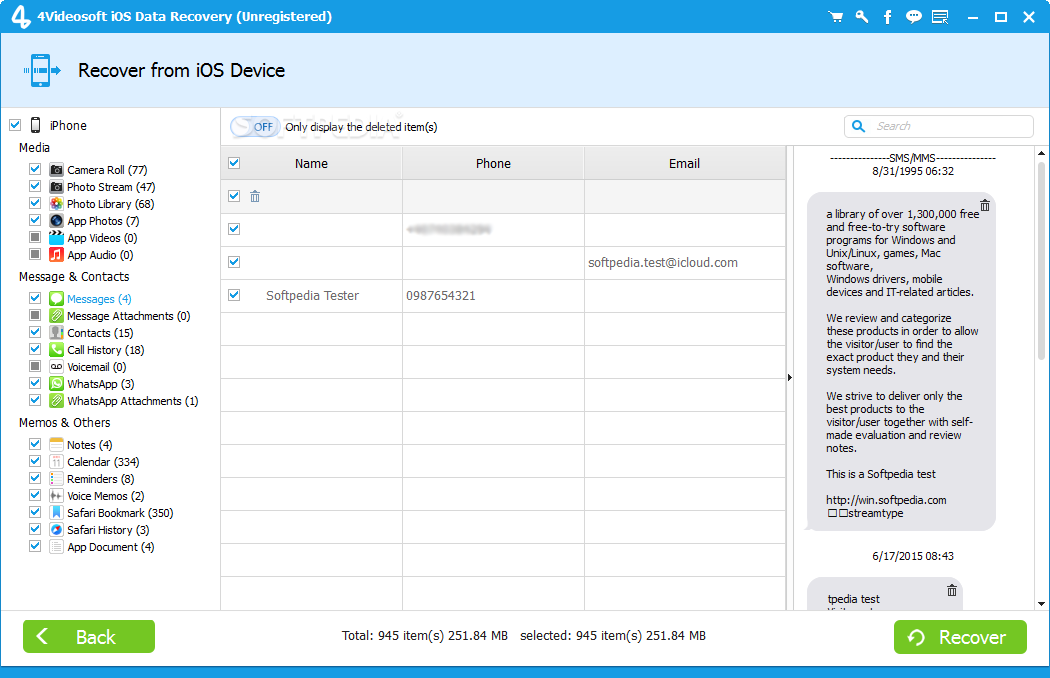The image size is (1050, 678).
Task: Sort by the Name column header
Action: (311, 163)
